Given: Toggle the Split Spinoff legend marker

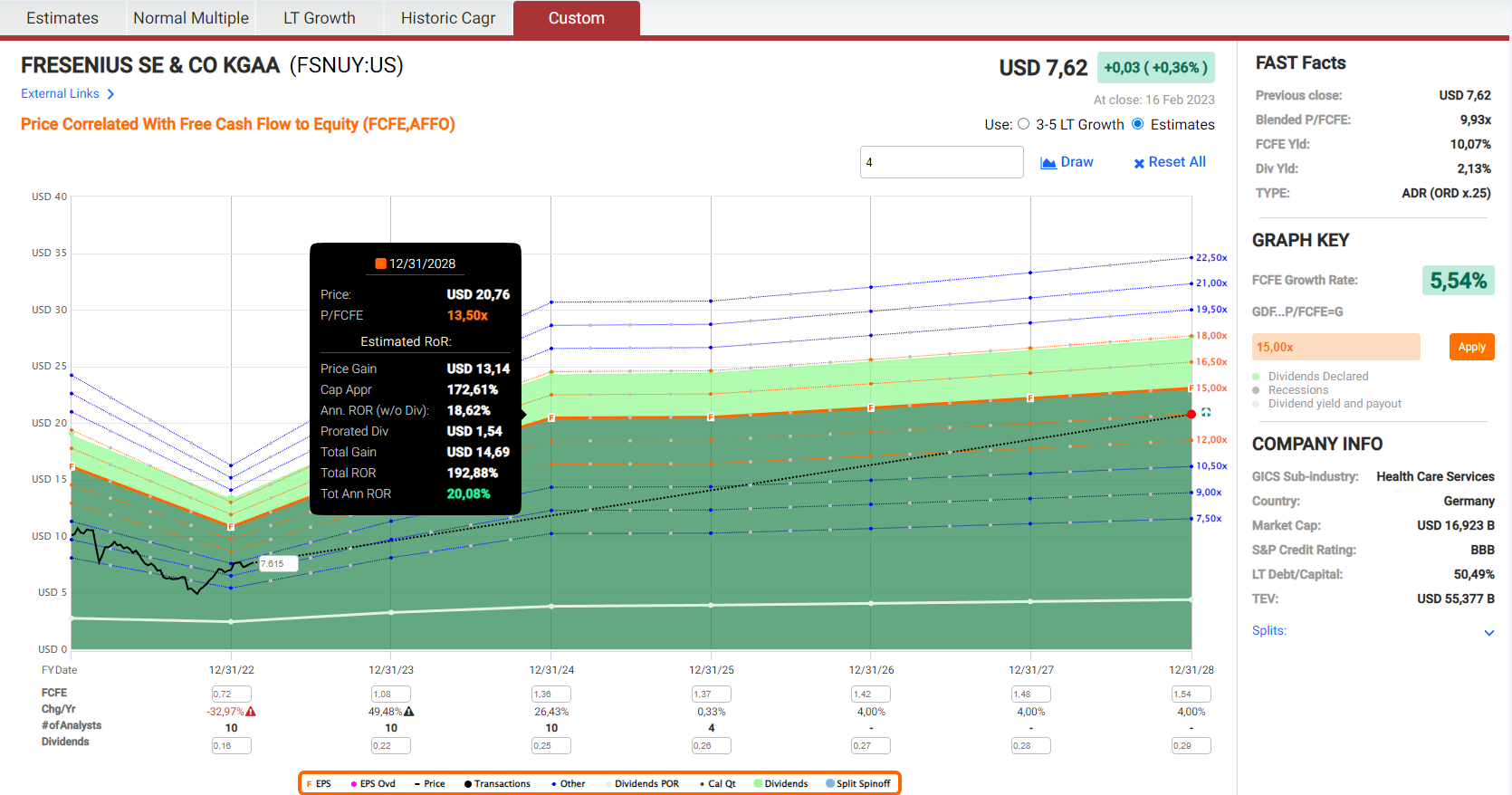Looking at the screenshot, I should click(830, 784).
